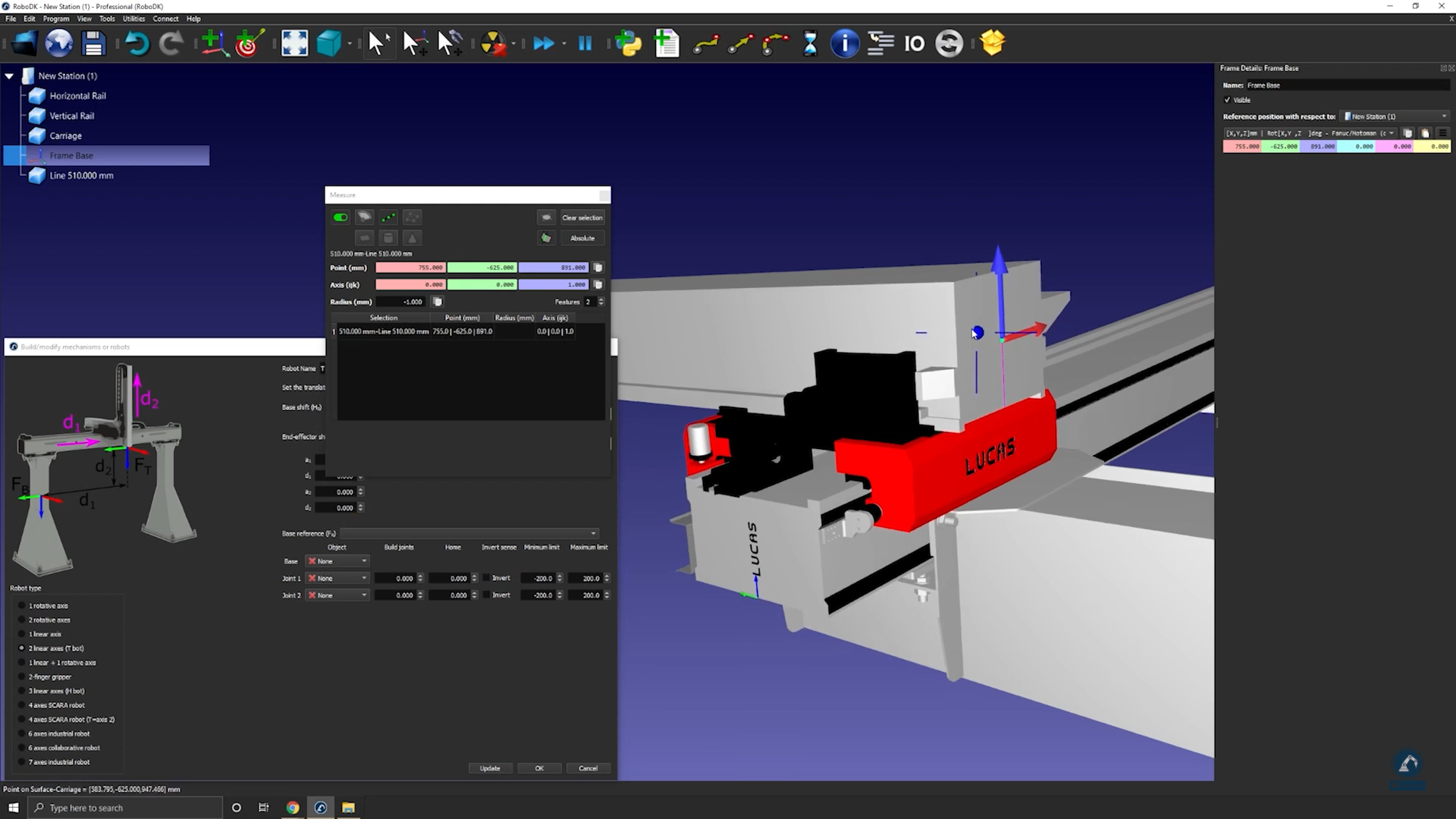Toggle the green switch in Measure dialog
This screenshot has width=1456, height=819.
pos(340,218)
